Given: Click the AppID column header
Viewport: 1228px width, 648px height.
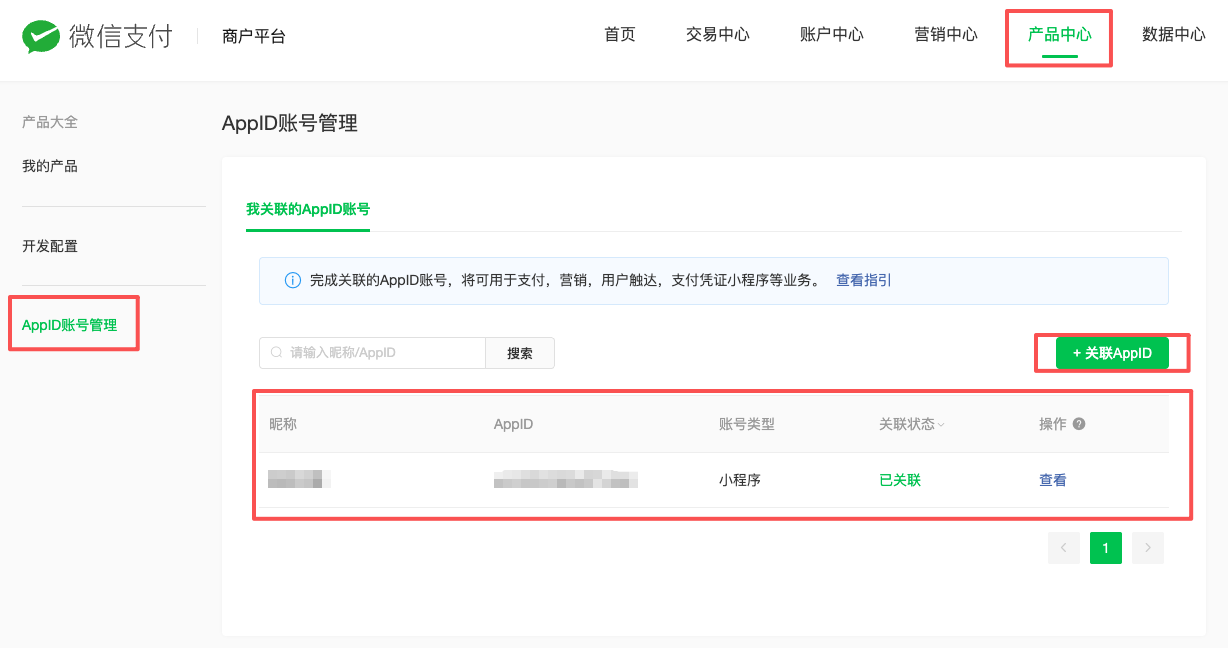Looking at the screenshot, I should pyautogui.click(x=514, y=424).
